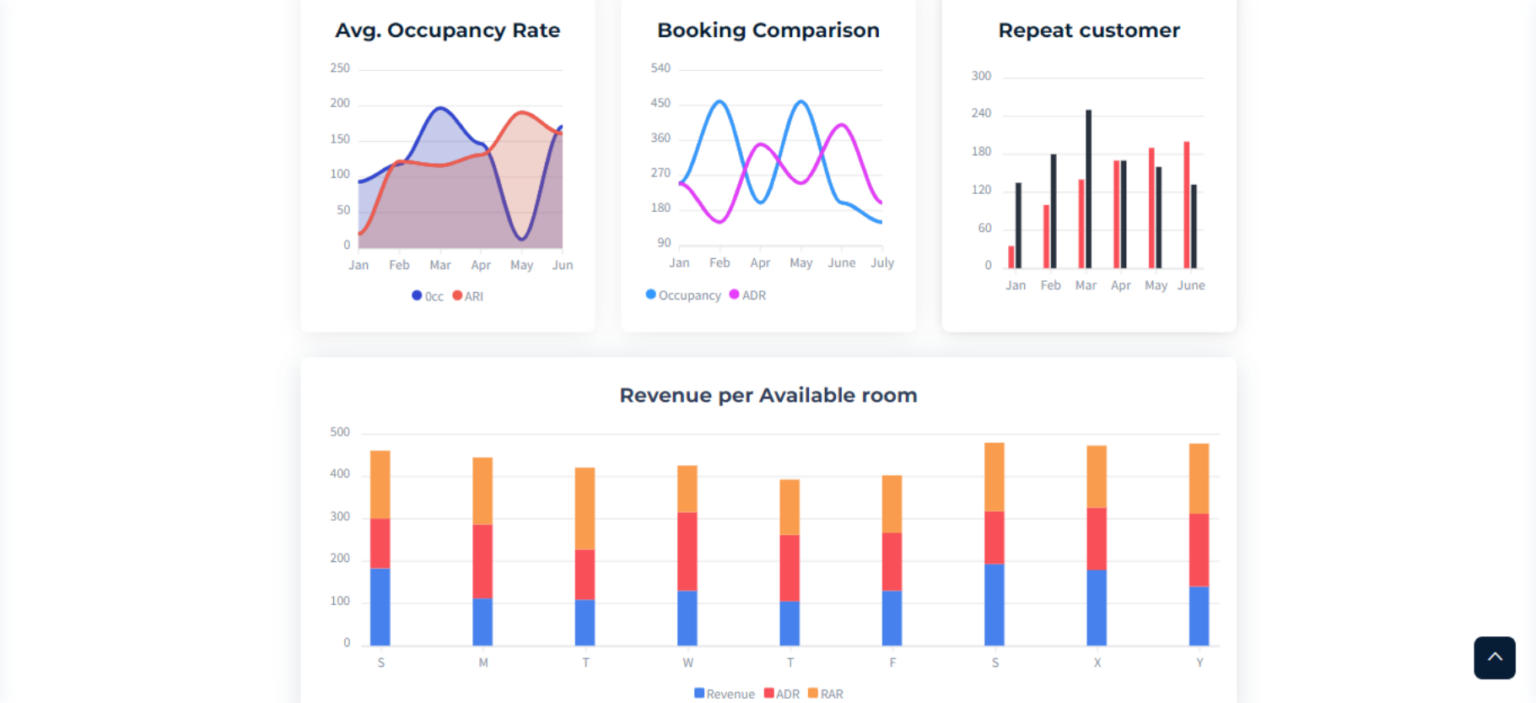Viewport: 1536px width, 703px height.
Task: Select the Booking Comparison chart title
Action: 767,30
